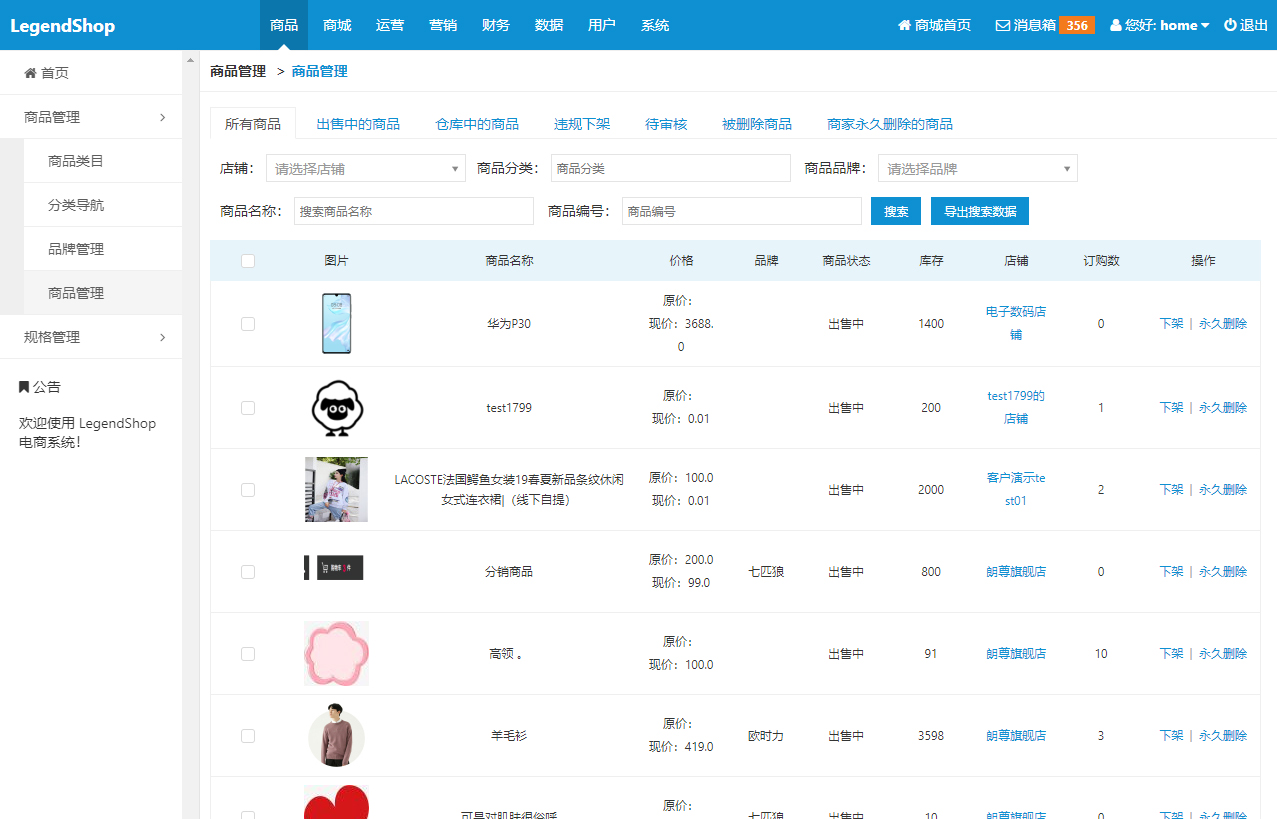The image size is (1277, 819).
Task: Switch to the 违规下架 tab
Action: [x=582, y=124]
